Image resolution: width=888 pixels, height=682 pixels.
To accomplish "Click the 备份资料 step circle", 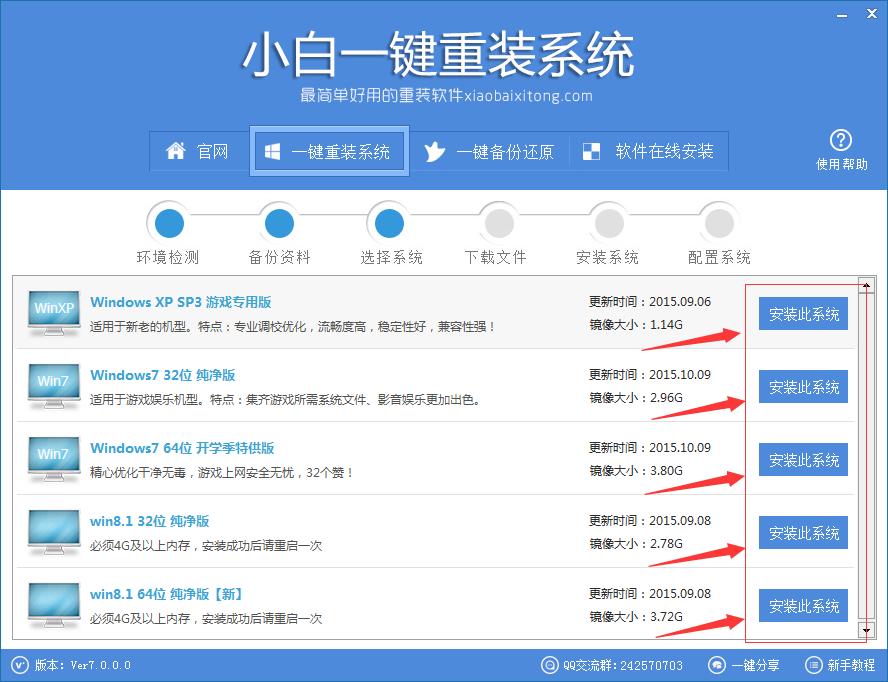I will click(x=279, y=223).
